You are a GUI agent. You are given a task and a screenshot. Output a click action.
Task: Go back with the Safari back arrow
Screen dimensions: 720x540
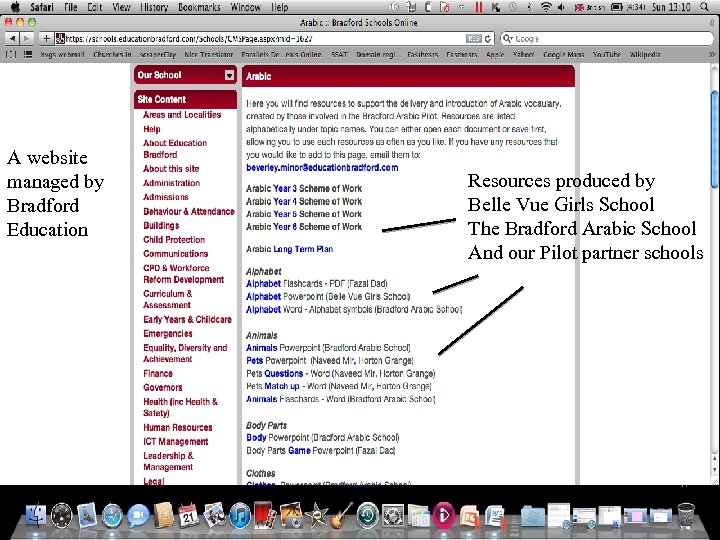tap(12, 39)
